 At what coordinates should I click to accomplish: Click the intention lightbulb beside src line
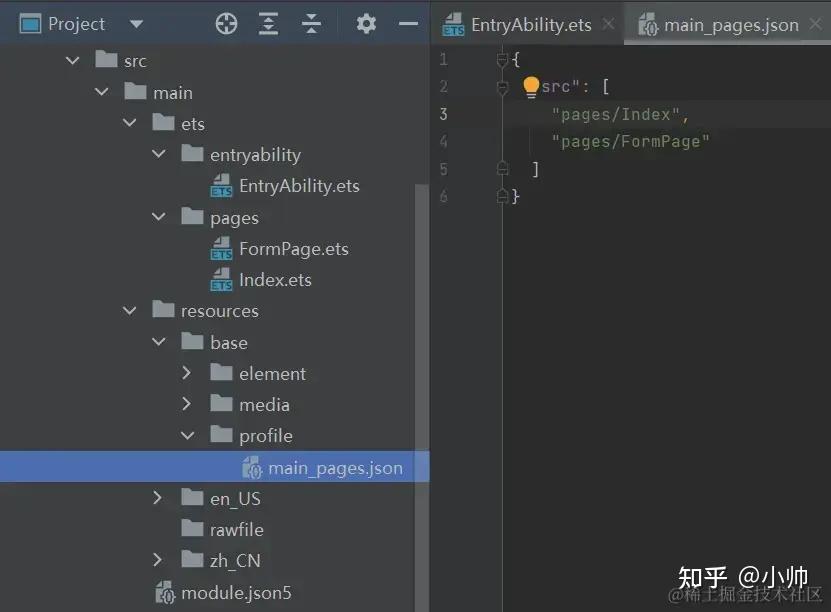pos(531,87)
